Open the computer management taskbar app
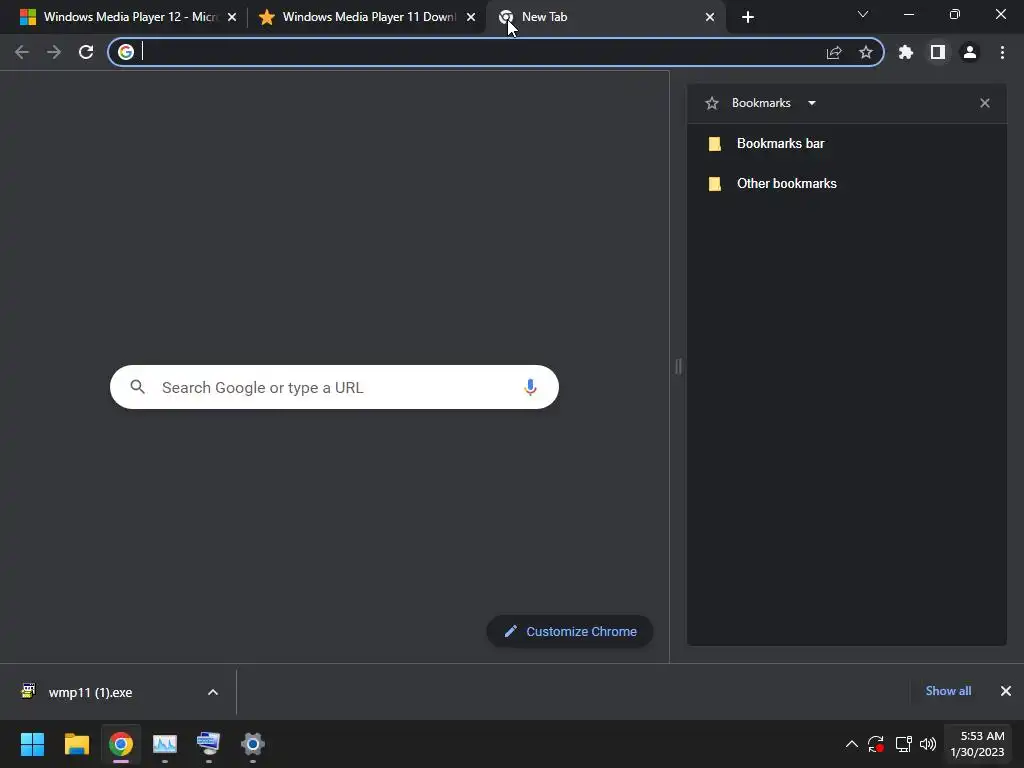Viewport: 1024px width, 768px height. 208,744
